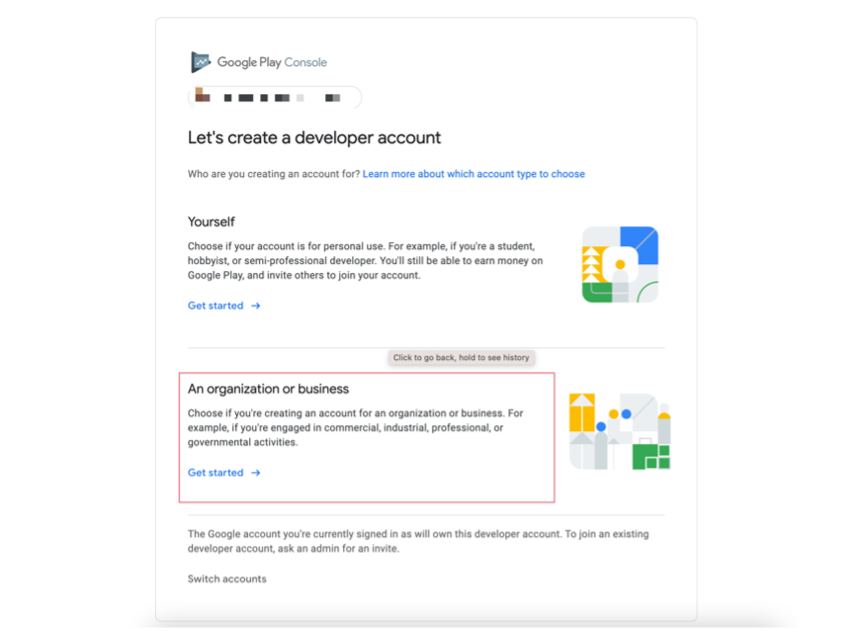Click the "Click to go back" tooltip

pos(461,358)
